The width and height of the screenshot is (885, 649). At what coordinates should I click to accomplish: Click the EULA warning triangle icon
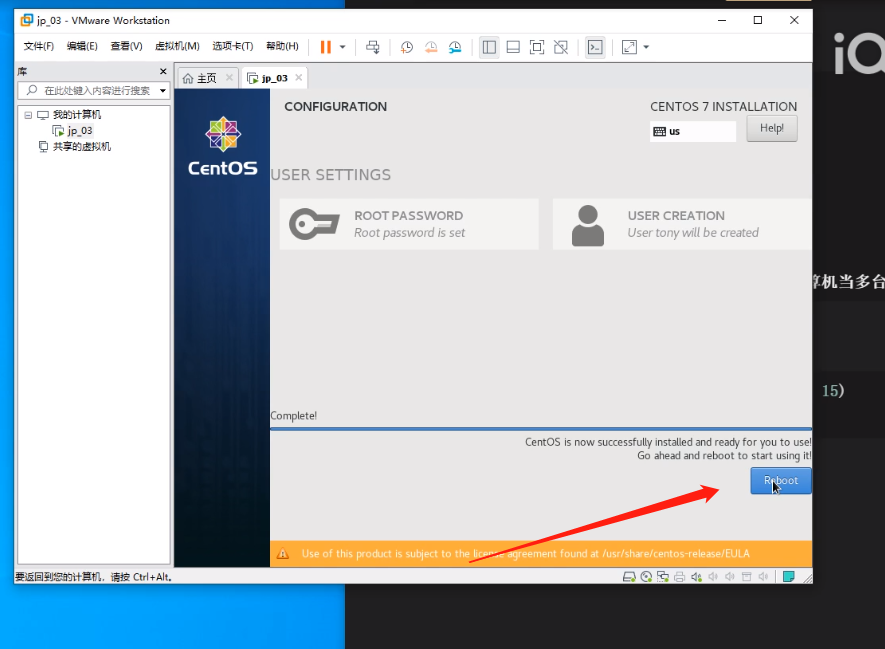(x=283, y=554)
